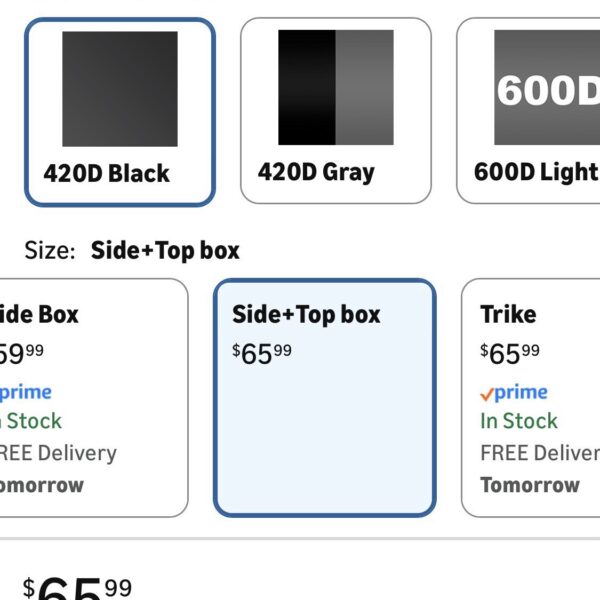The width and height of the screenshot is (600, 600).
Task: Choose the Trike size option title
Action: point(508,314)
